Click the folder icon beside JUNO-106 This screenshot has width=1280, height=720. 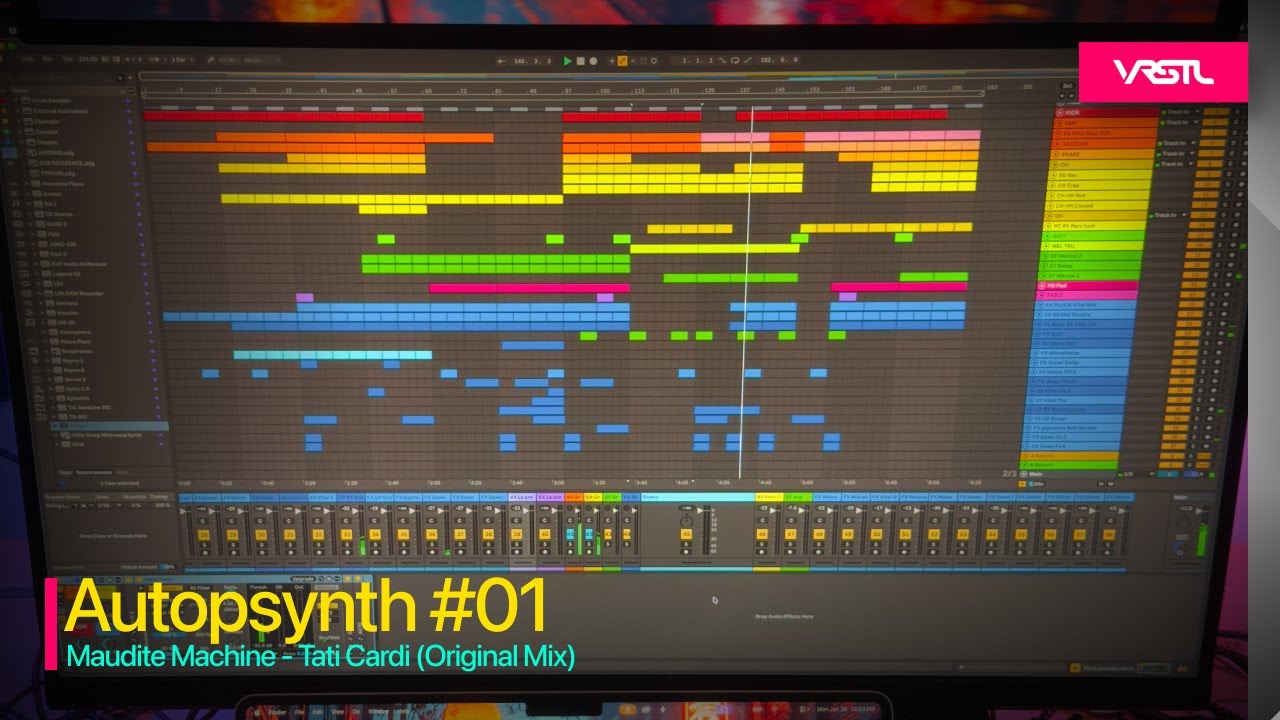click(45, 244)
